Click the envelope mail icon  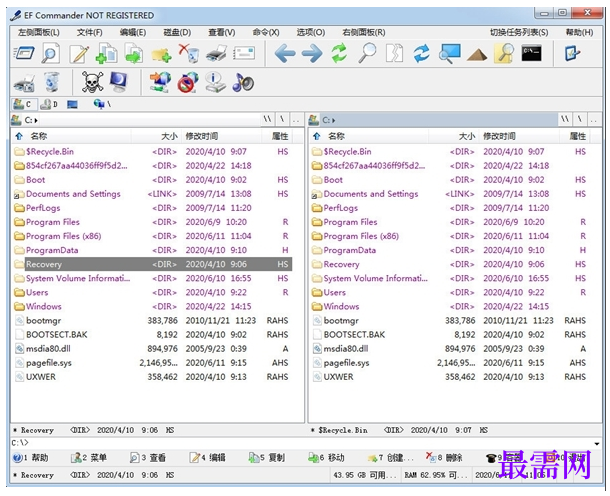click(244, 54)
